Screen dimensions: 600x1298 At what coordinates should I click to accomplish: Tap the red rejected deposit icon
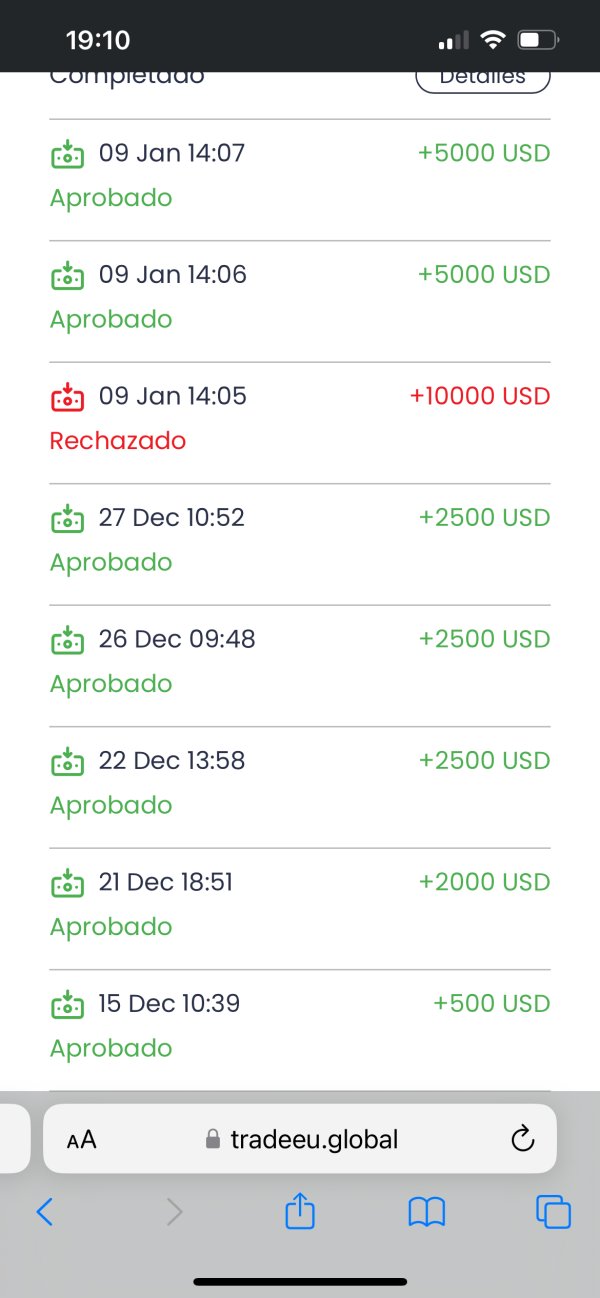pos(67,397)
